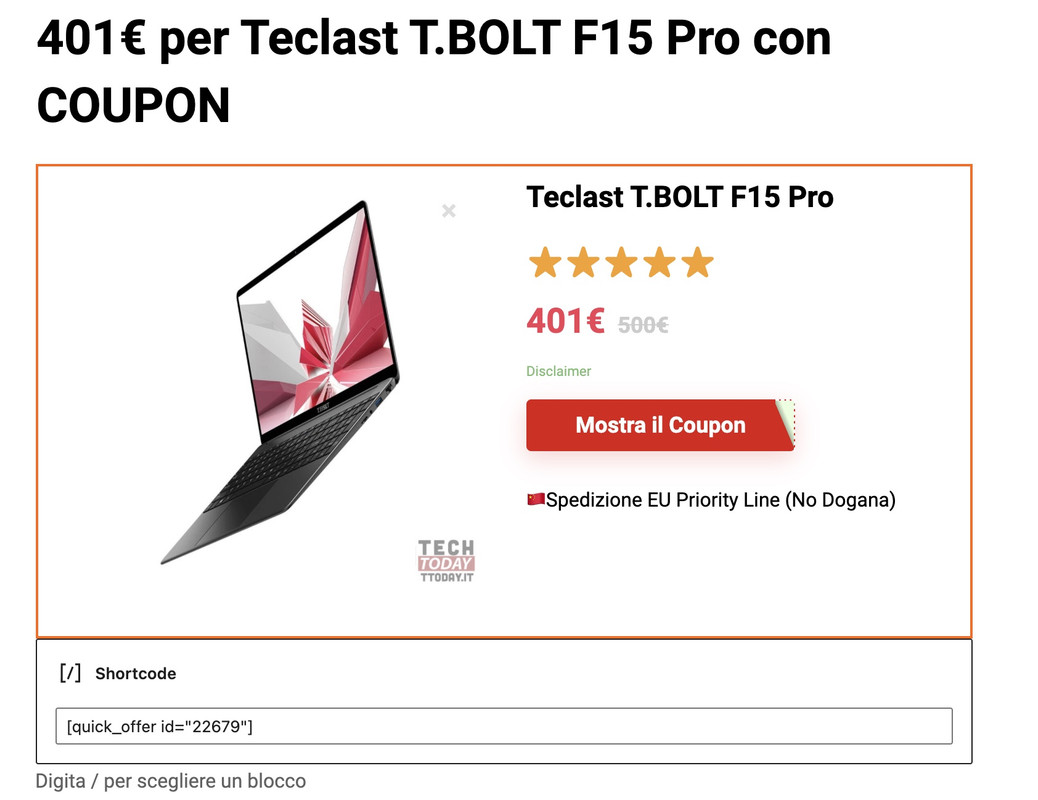
Task: Click the Teclast laptop product image
Action: tap(280, 381)
